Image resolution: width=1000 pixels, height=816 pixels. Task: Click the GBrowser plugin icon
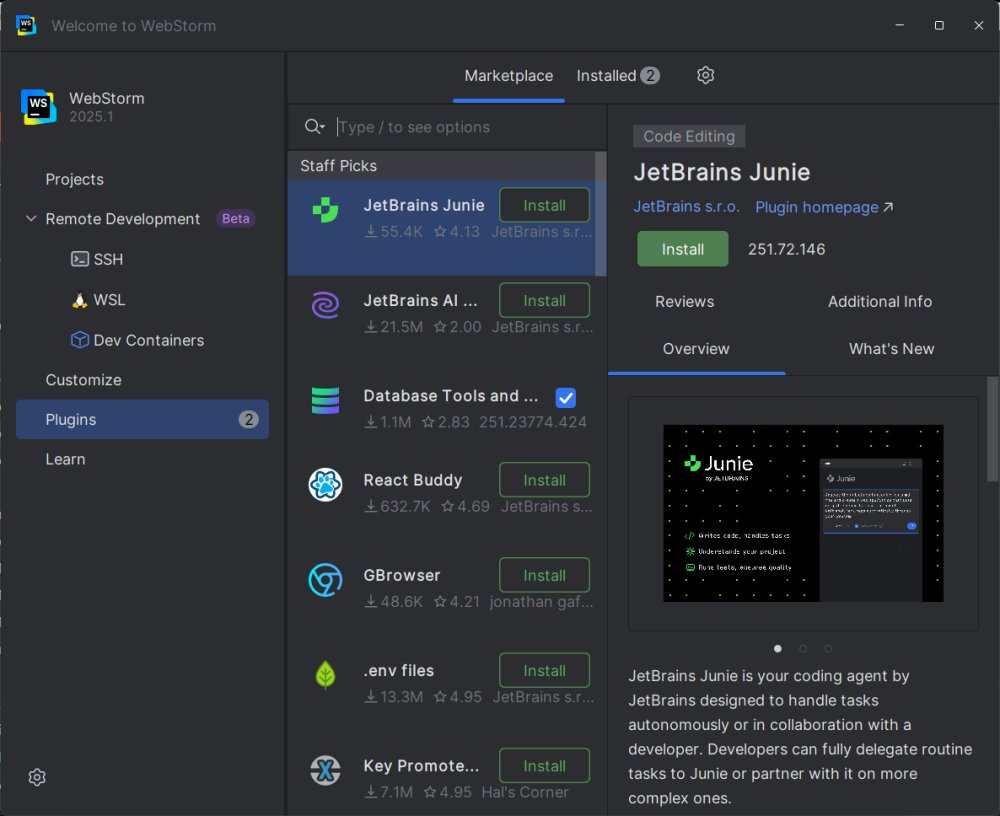tap(325, 579)
